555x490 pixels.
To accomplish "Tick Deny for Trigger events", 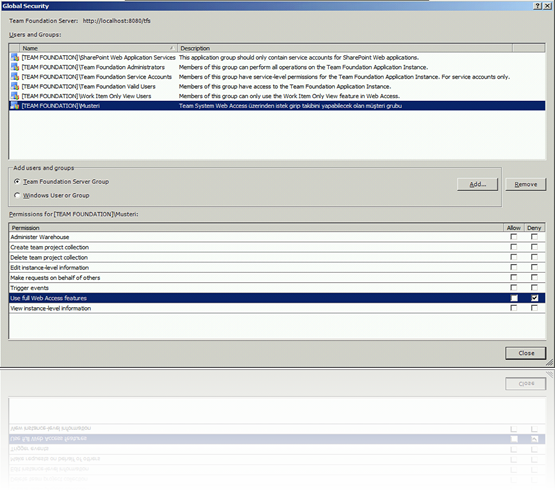I will [534, 287].
